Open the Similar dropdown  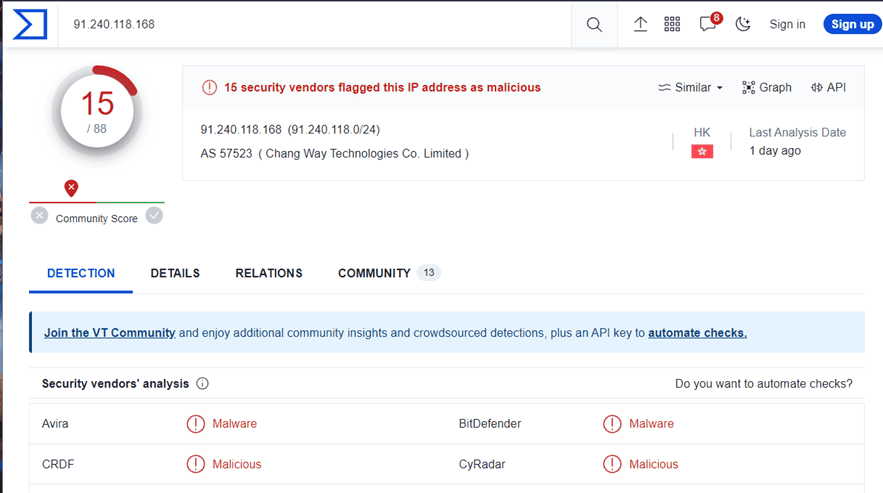click(690, 87)
